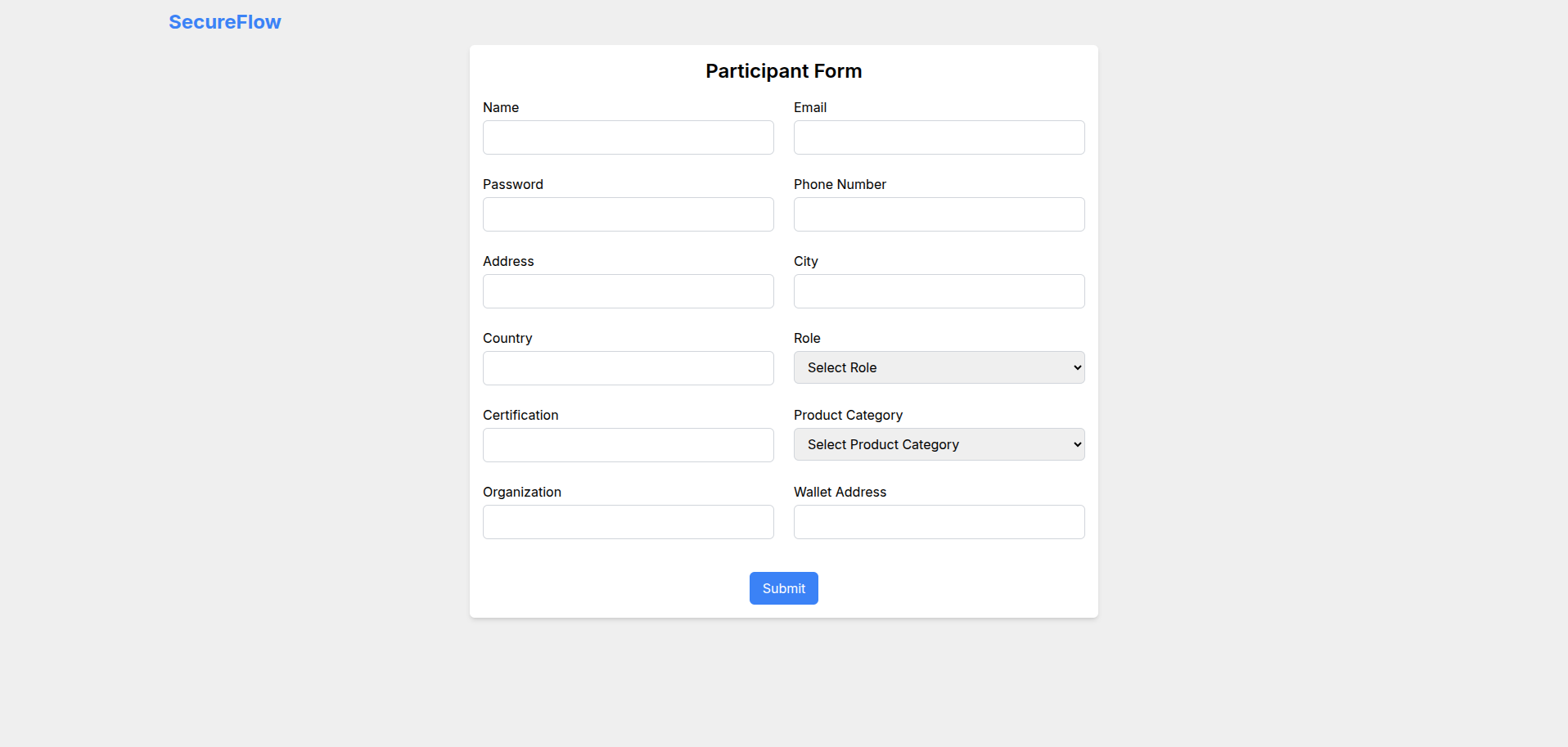Click the Wallet Address input box
The height and width of the screenshot is (747, 1568).
click(x=939, y=522)
